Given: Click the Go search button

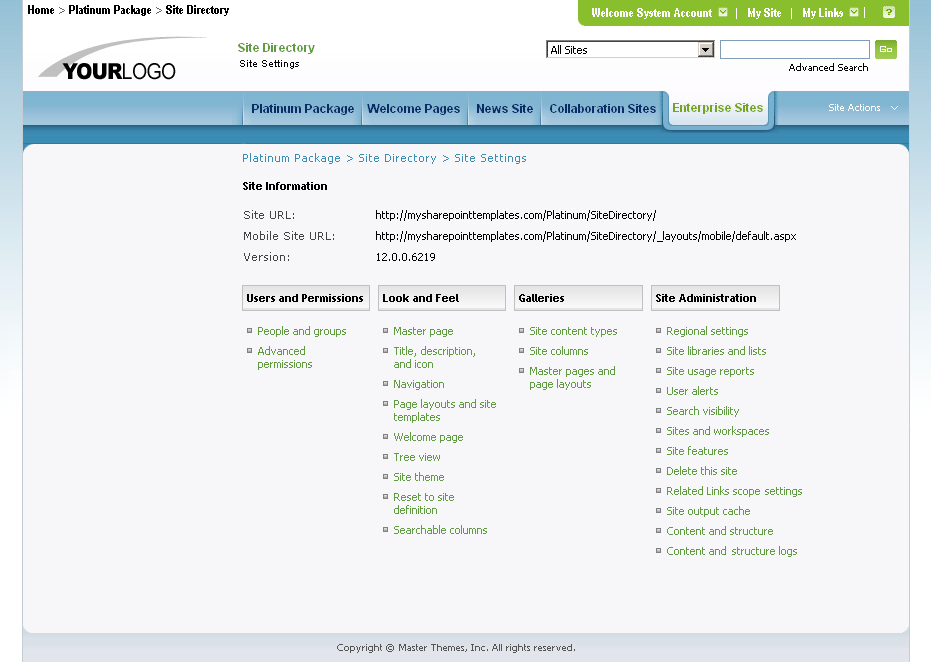Looking at the screenshot, I should (x=885, y=48).
